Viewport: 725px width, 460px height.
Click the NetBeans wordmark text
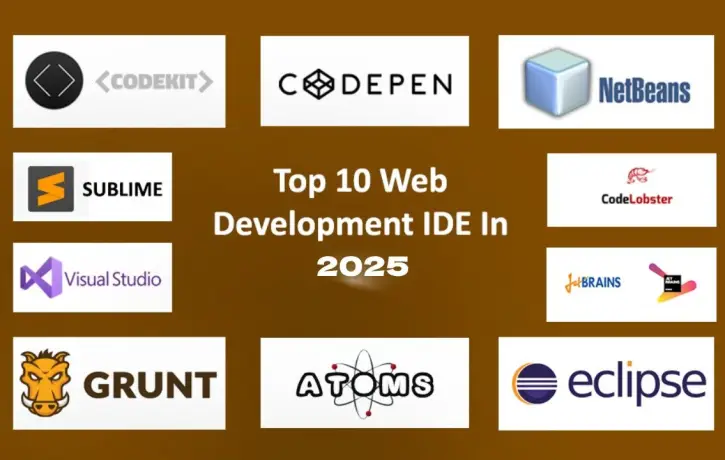click(645, 90)
